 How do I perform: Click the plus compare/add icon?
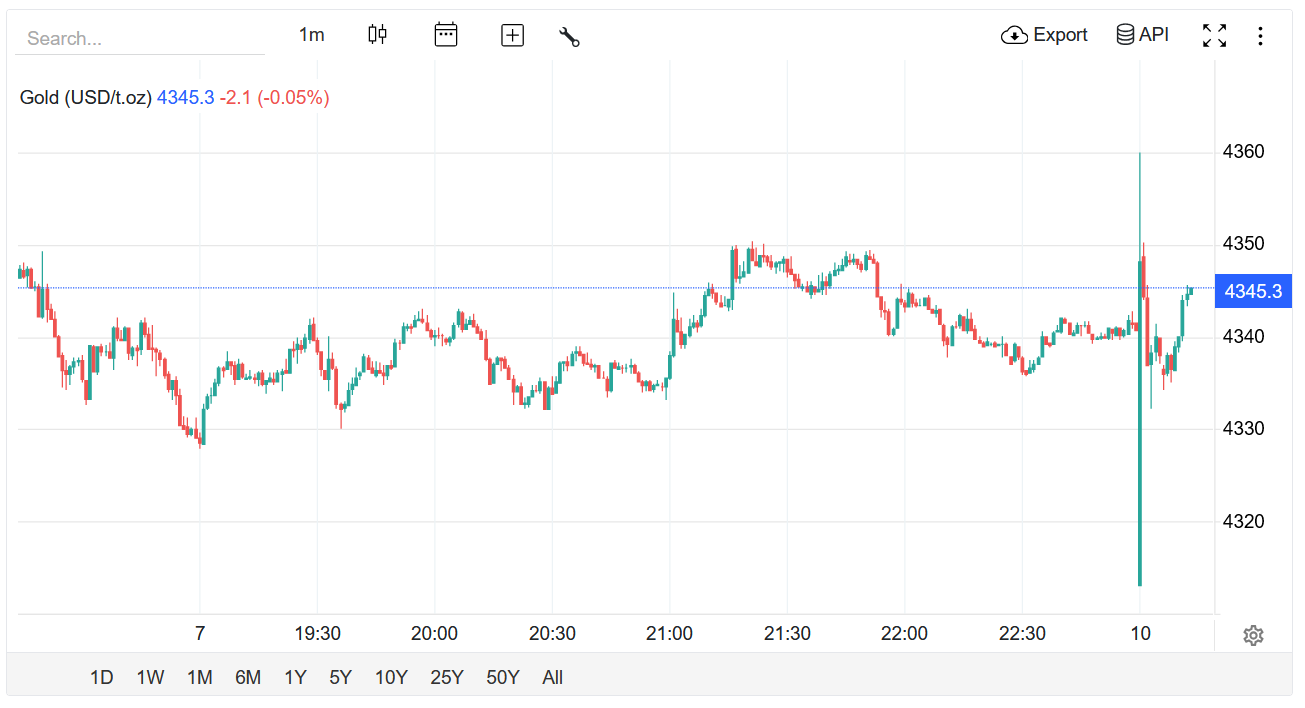tap(512, 36)
